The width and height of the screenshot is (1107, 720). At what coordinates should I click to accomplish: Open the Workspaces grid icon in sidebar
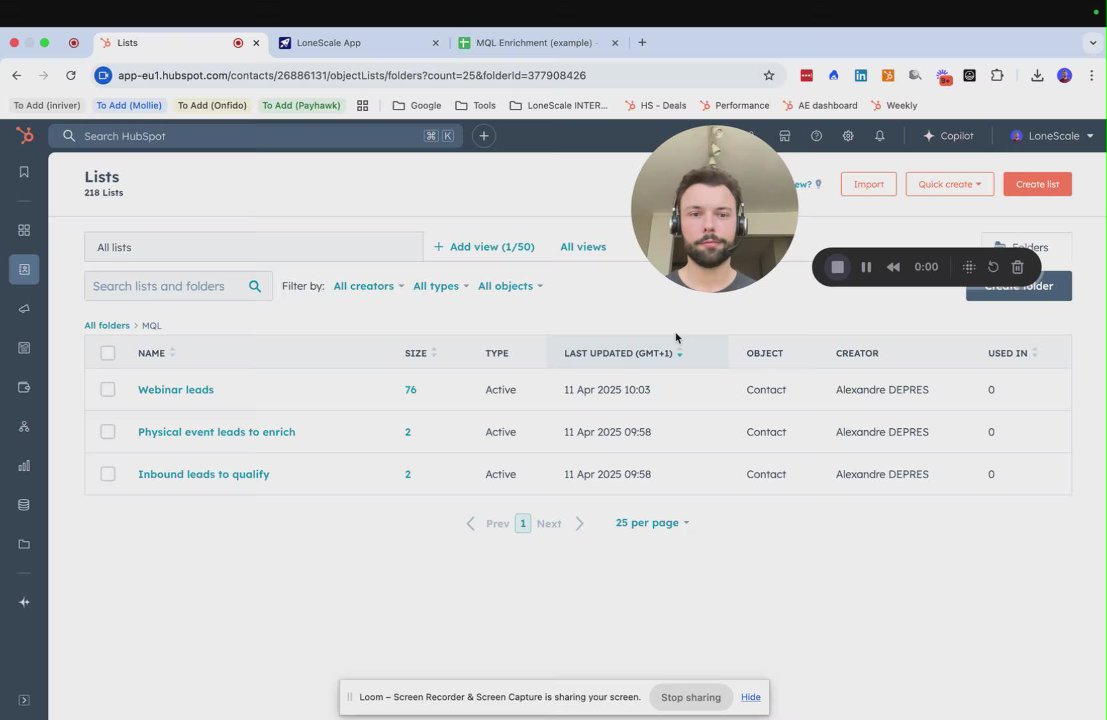point(24,230)
